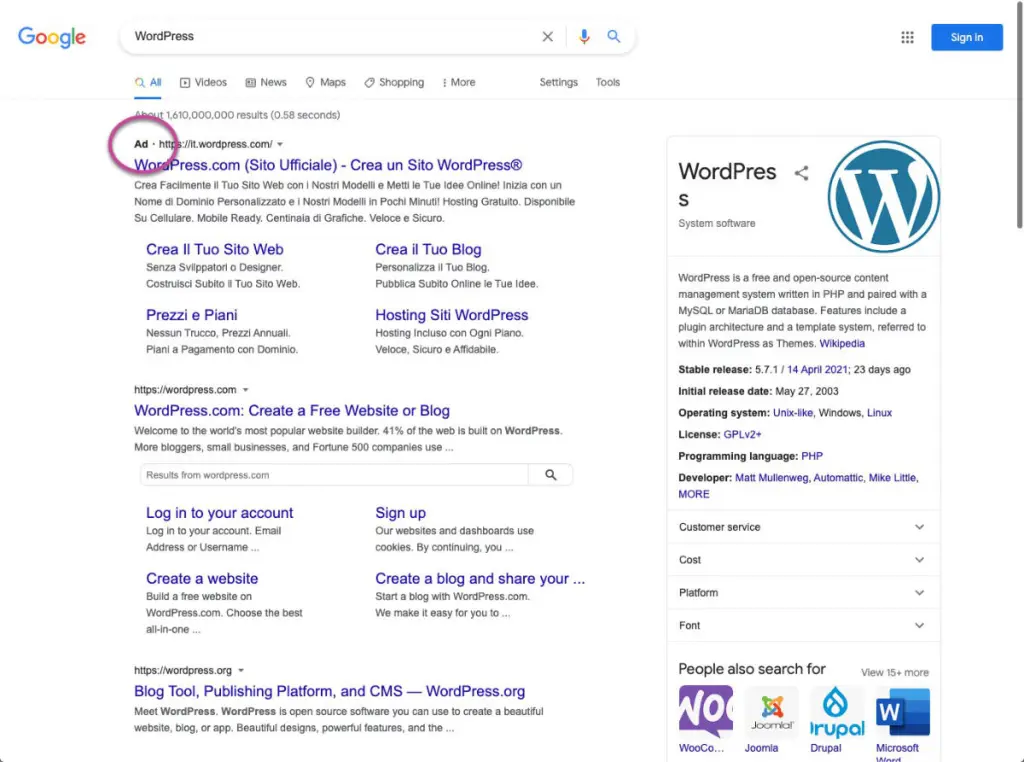Open Blog Tool, Publishing Platform WordPress.org result

tap(329, 691)
